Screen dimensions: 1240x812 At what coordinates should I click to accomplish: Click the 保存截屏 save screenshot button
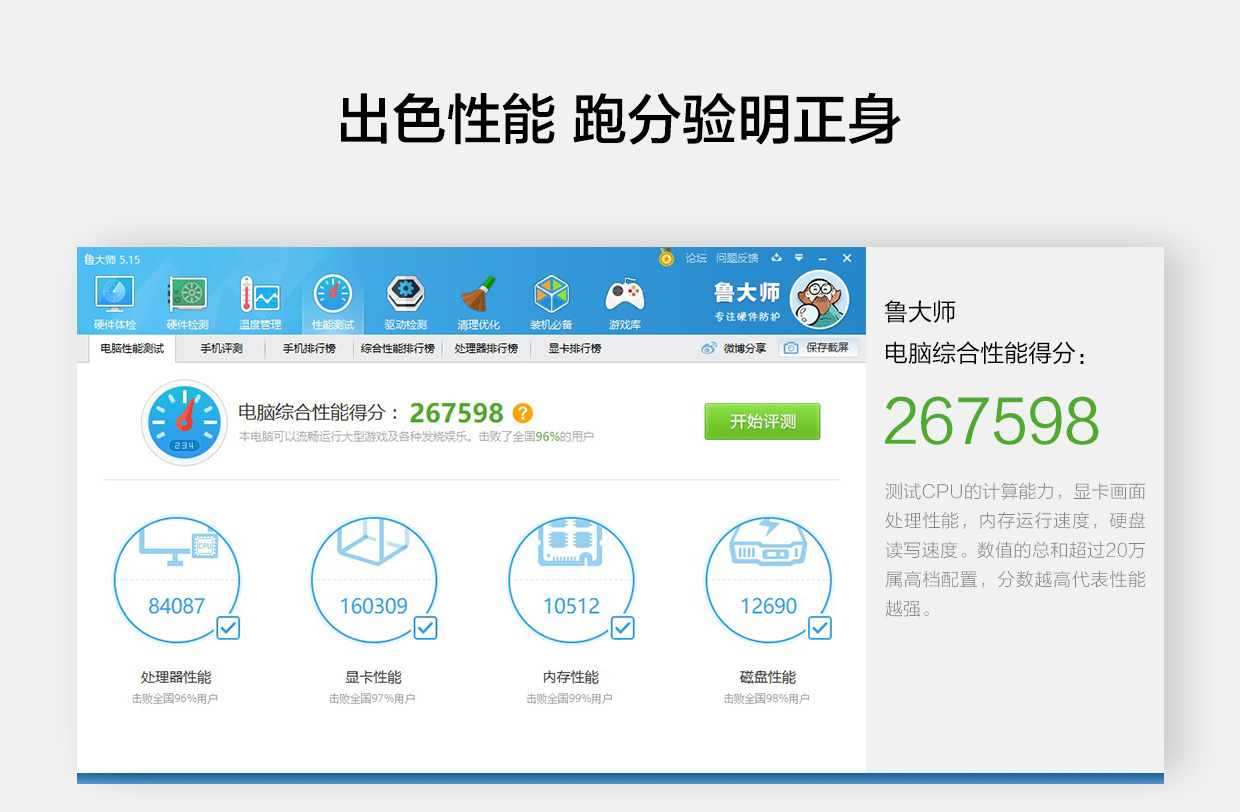click(x=819, y=348)
